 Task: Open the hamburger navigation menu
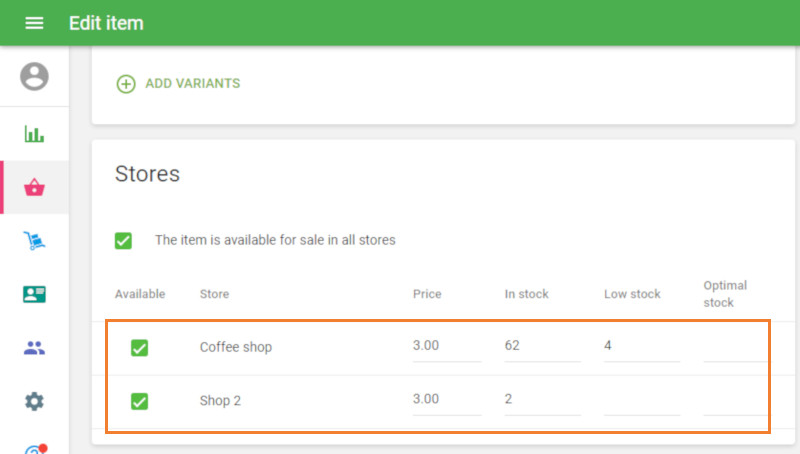coord(34,23)
